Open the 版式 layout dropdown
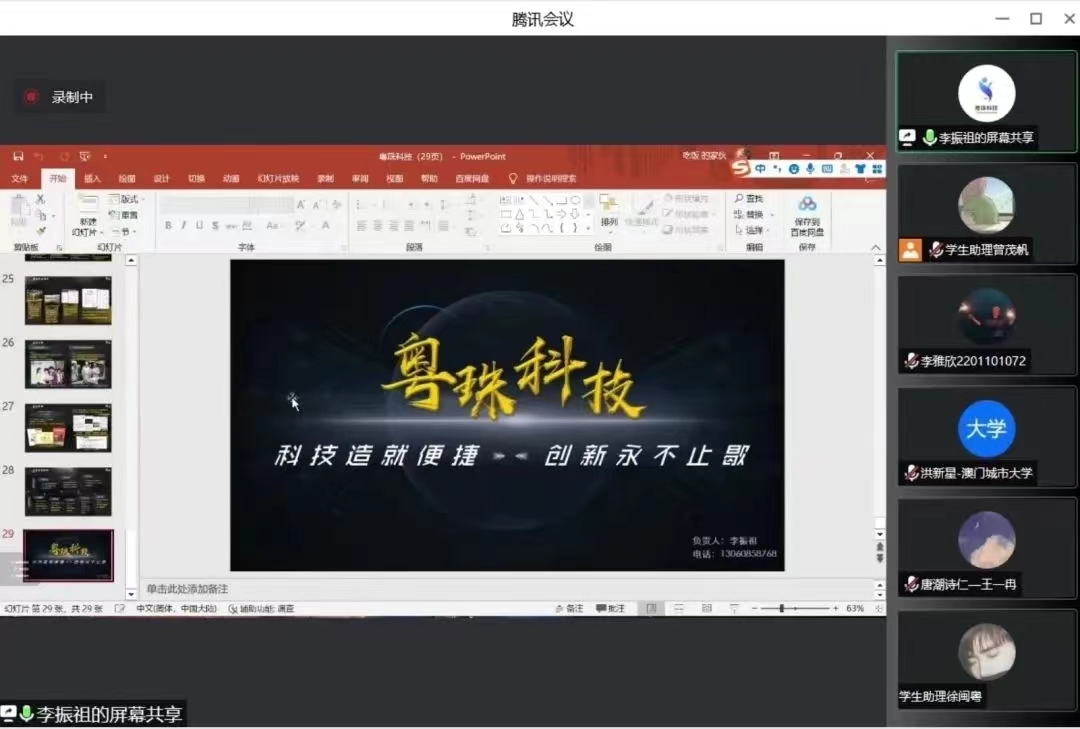The height and width of the screenshot is (729, 1080). tap(126, 199)
